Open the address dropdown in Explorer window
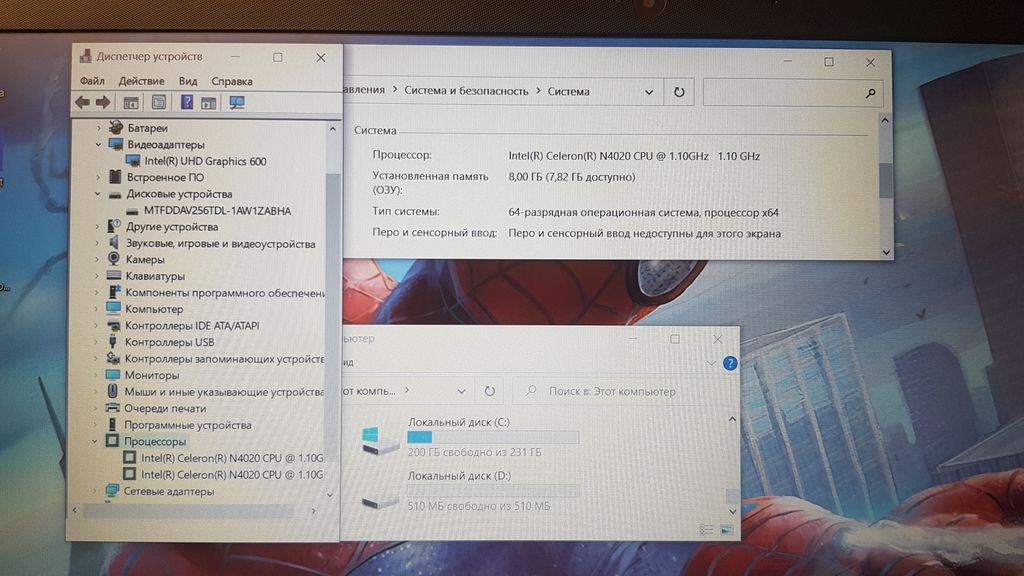 click(x=462, y=391)
